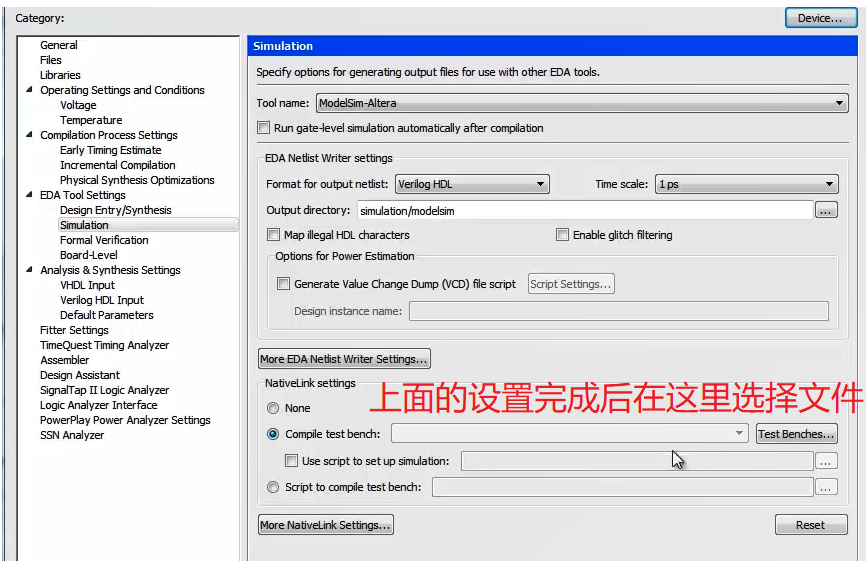Open the Time scale dropdown
866x561 pixels.
[x=747, y=184]
